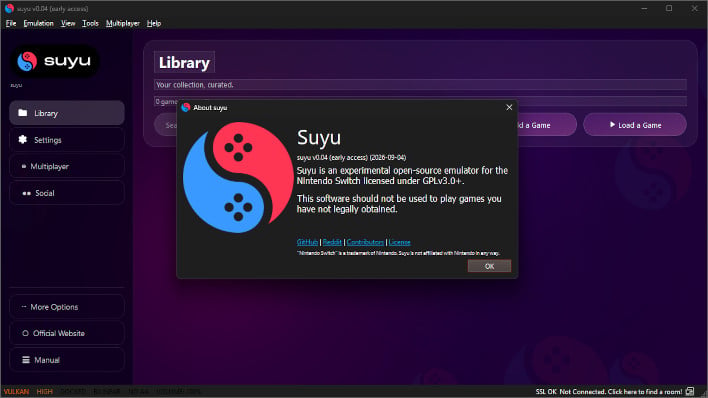The height and width of the screenshot is (398, 708).
Task: Click the suyu logo in the sidebar
Action: 54,61
